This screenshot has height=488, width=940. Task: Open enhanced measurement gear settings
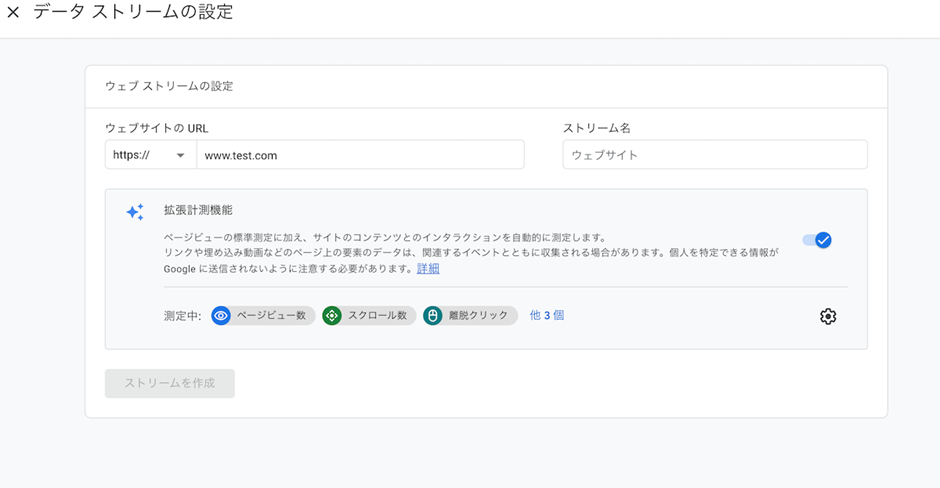[x=828, y=317]
